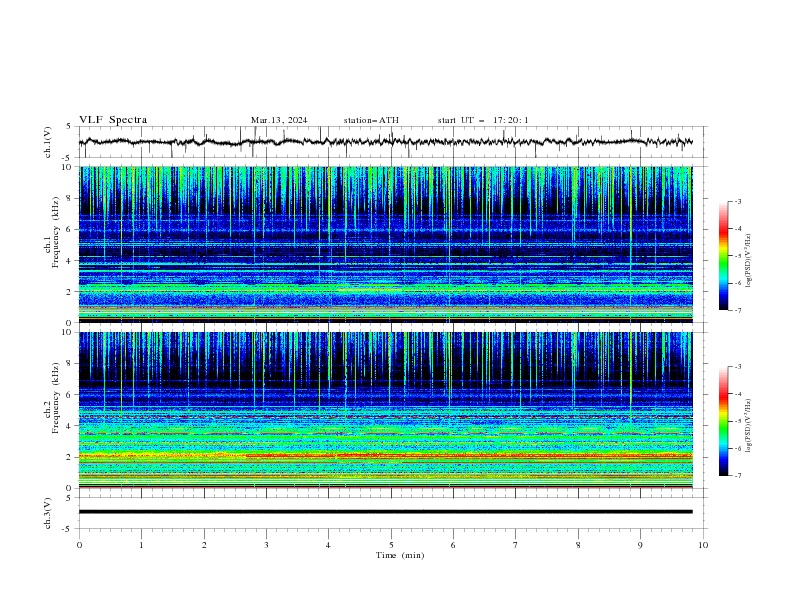Click the ch.1 'Frequency (kHz)' axis label

56,233
